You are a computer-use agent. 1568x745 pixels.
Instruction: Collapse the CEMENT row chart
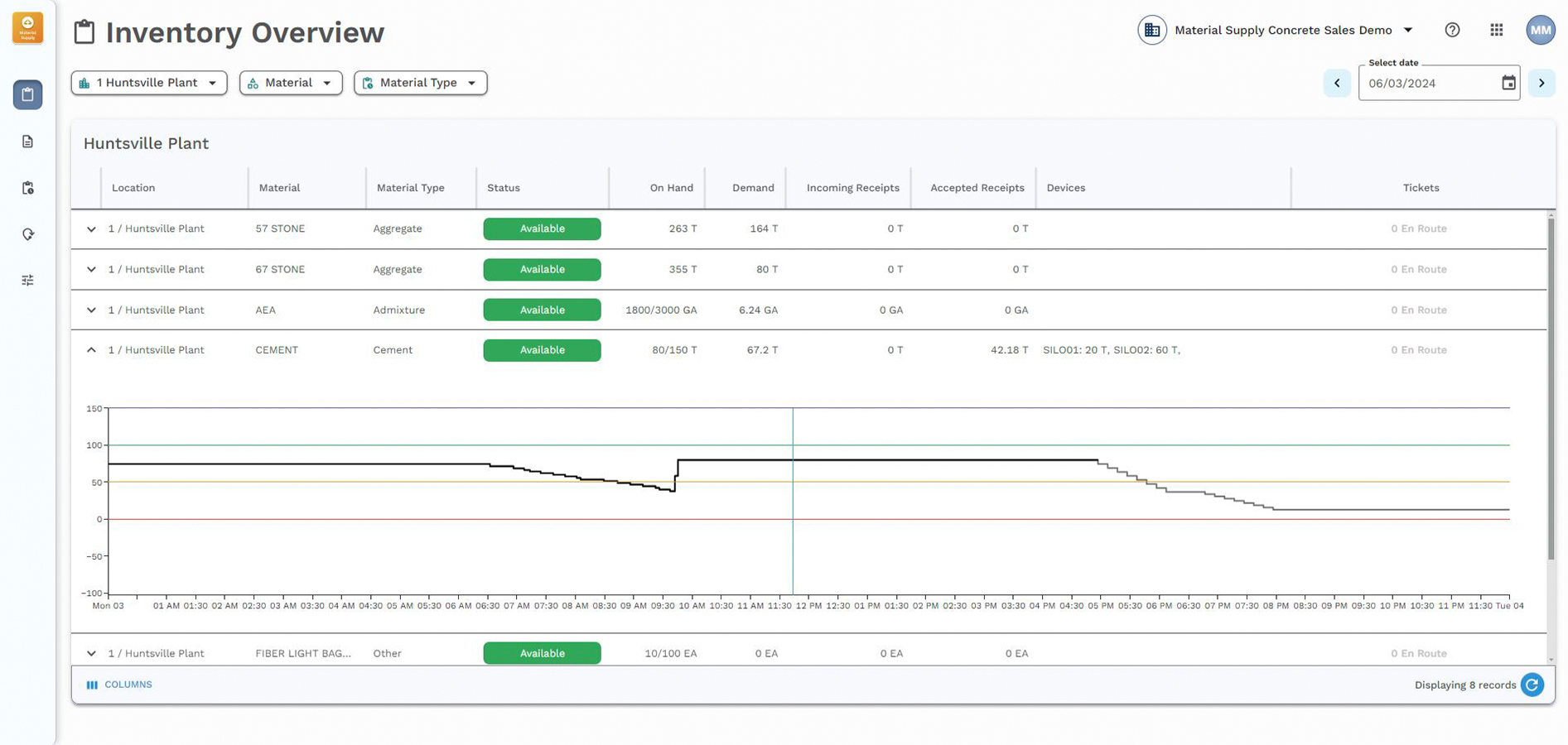tap(91, 350)
